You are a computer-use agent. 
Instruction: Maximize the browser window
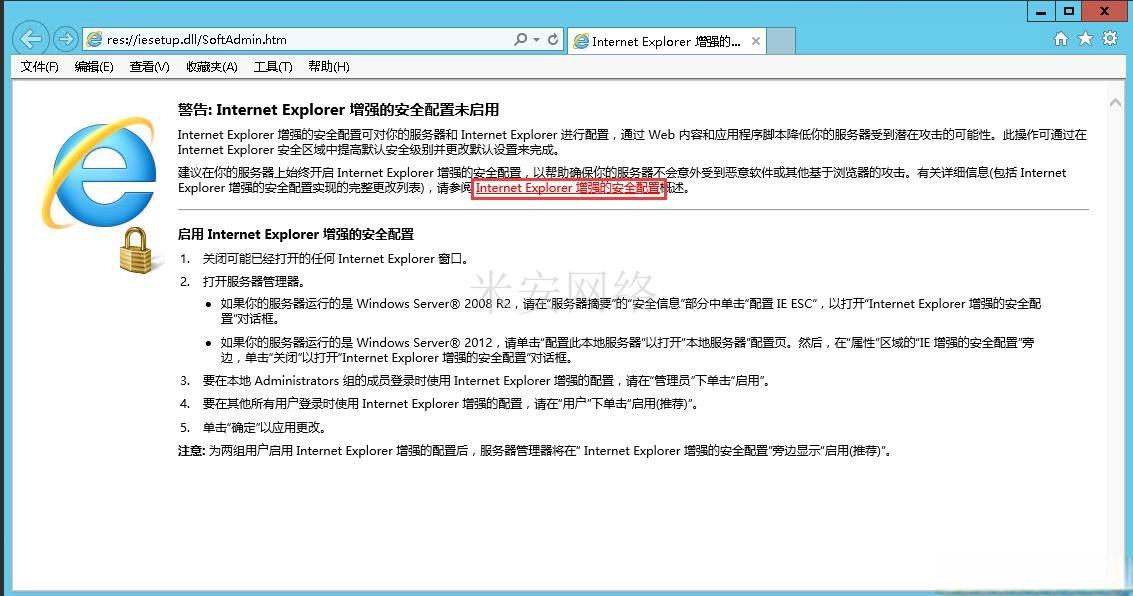(x=1069, y=12)
